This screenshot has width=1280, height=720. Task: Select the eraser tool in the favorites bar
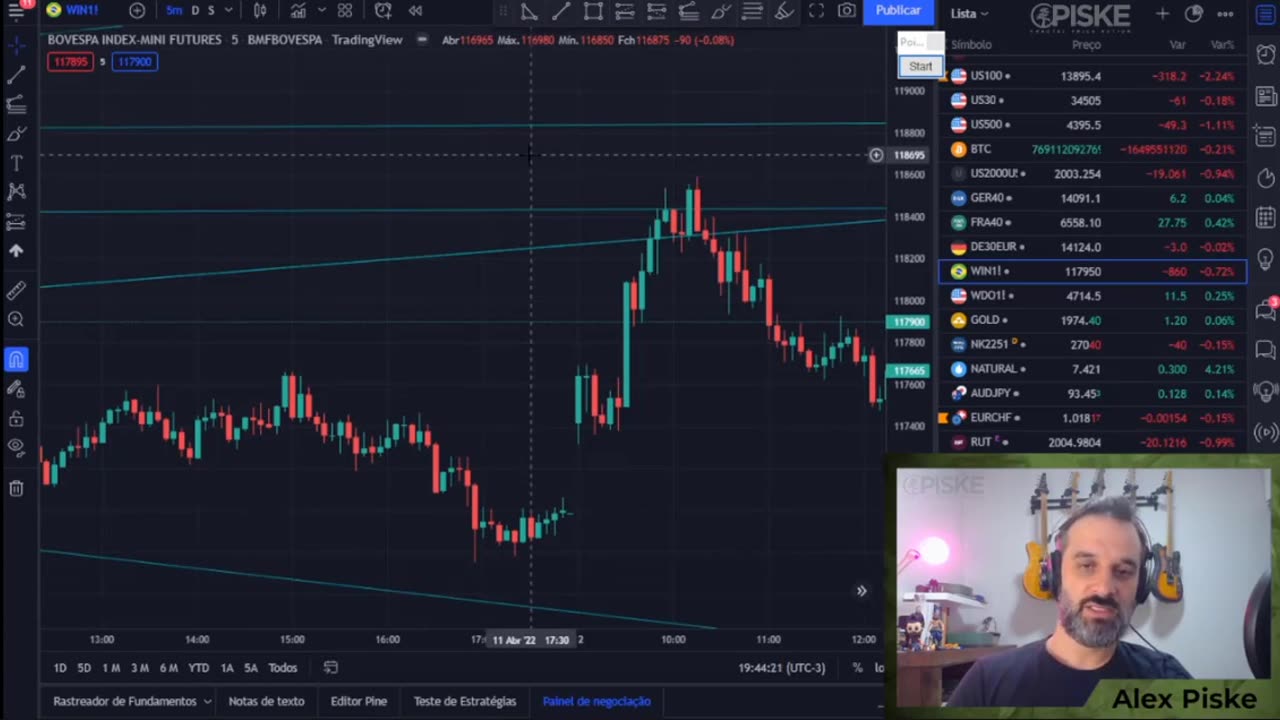785,11
